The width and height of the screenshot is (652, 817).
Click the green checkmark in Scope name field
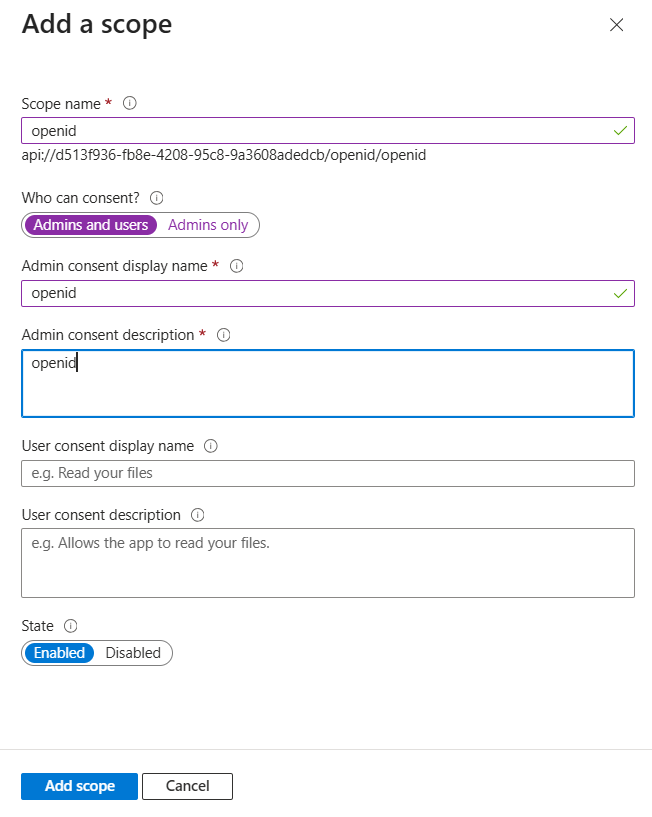pyautogui.click(x=620, y=131)
